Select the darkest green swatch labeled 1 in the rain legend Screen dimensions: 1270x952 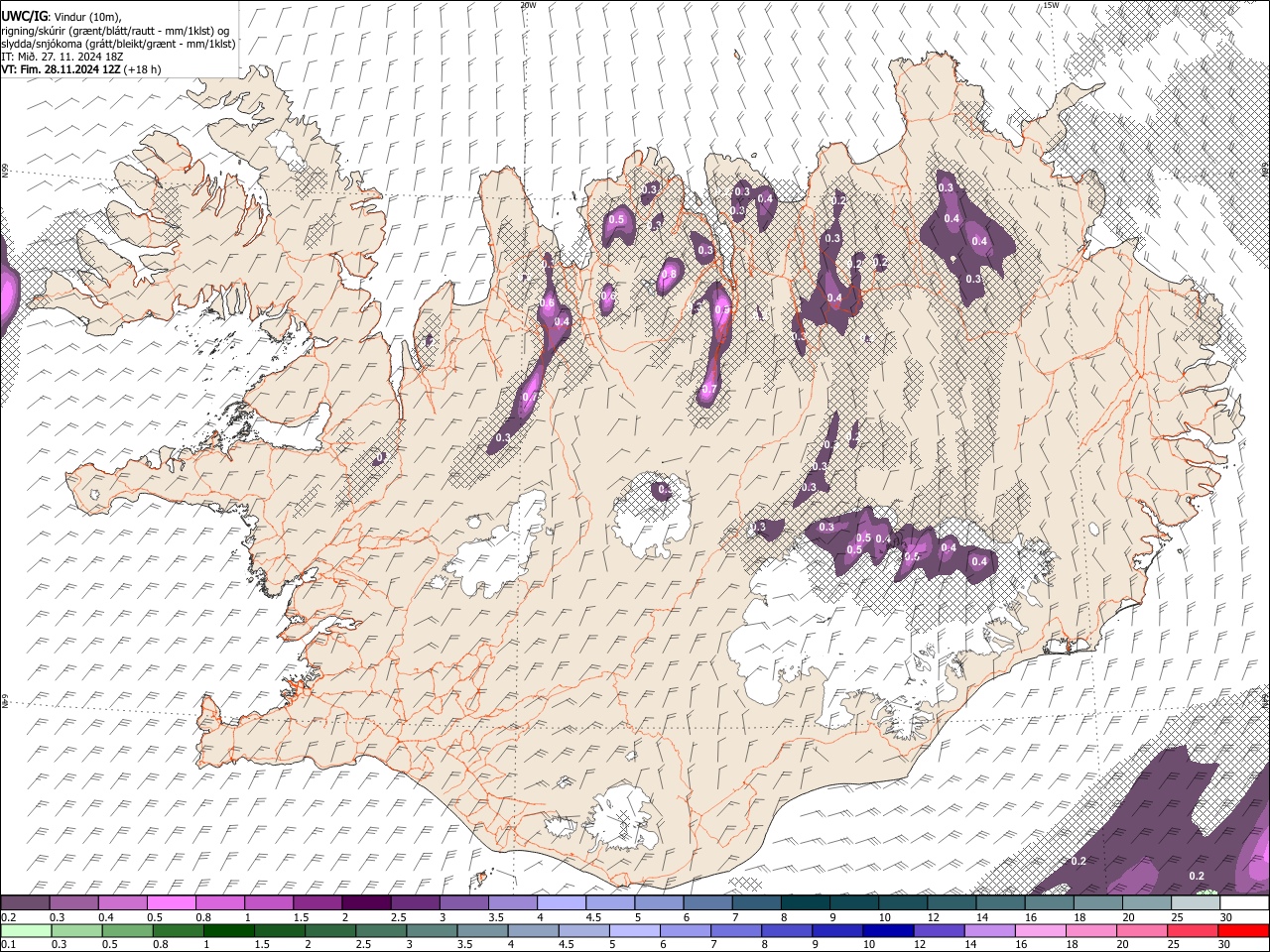click(228, 930)
